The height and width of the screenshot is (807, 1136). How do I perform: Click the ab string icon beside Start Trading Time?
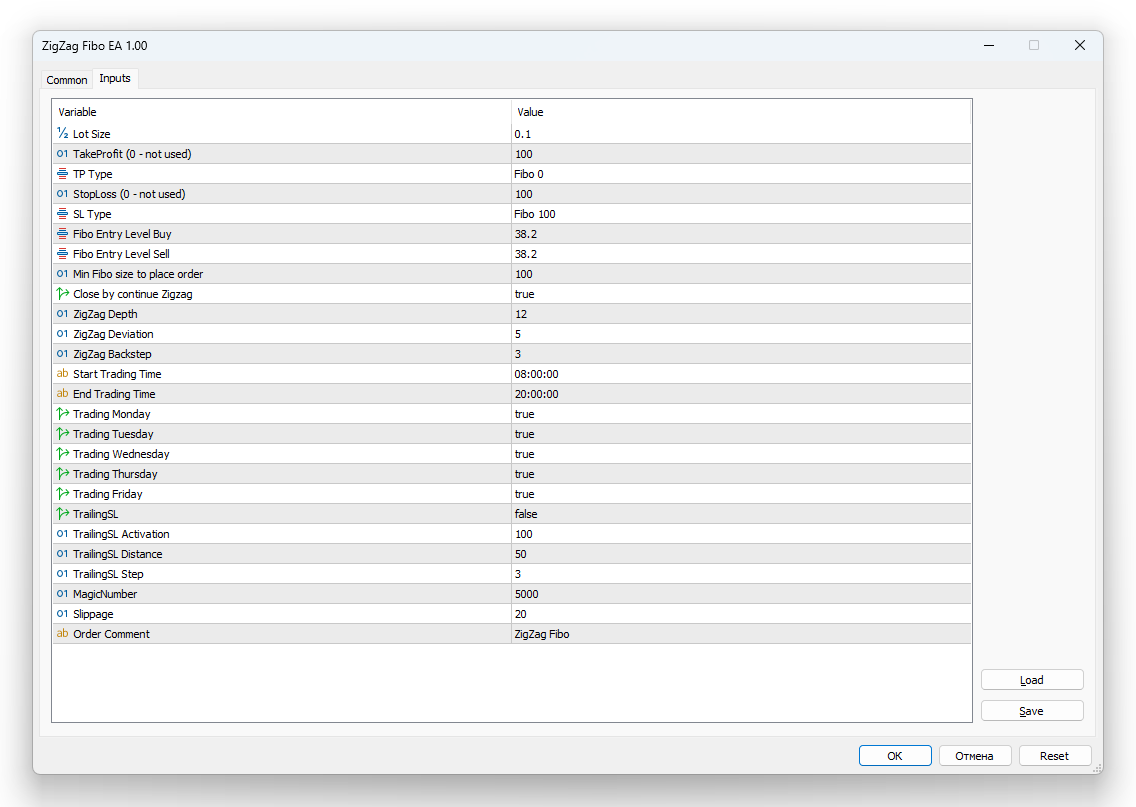click(x=62, y=373)
